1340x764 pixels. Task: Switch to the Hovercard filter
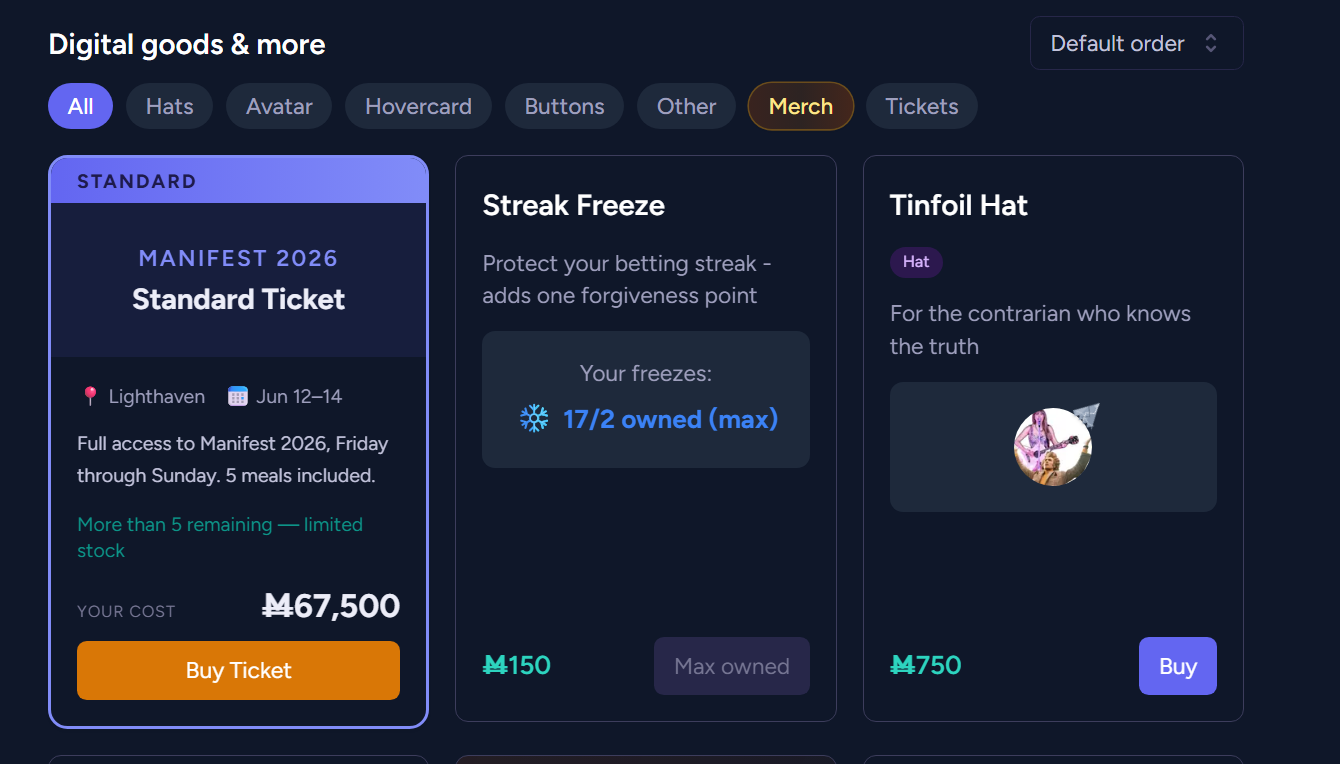point(418,107)
